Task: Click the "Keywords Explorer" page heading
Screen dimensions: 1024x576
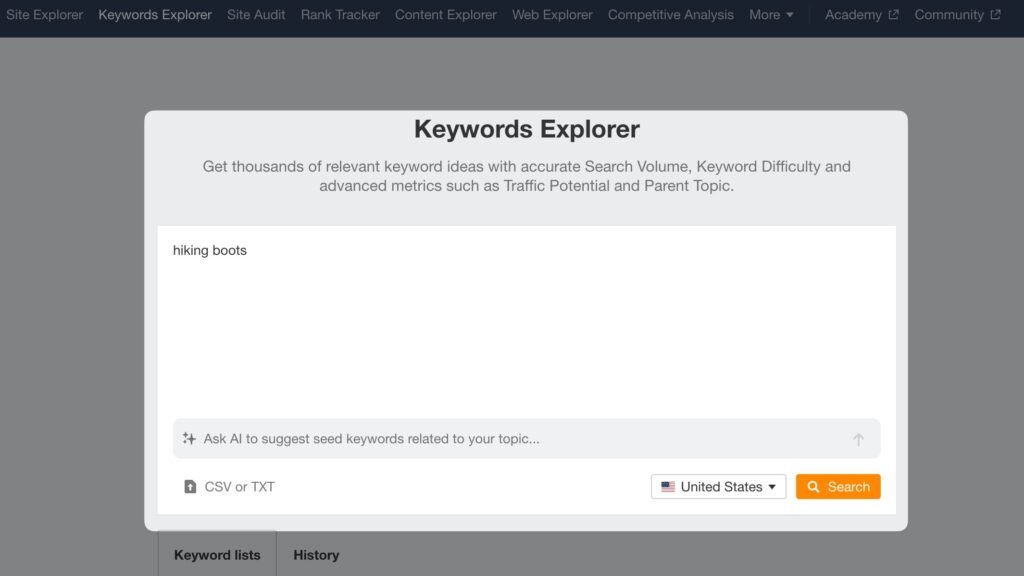Action: point(526,129)
